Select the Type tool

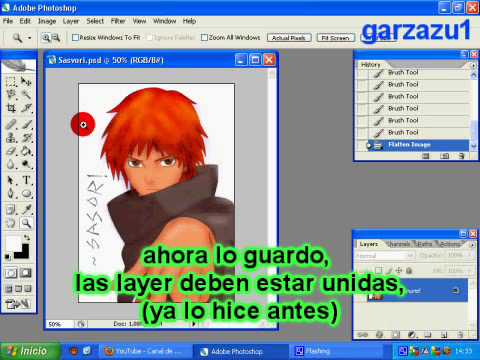(x=27, y=180)
